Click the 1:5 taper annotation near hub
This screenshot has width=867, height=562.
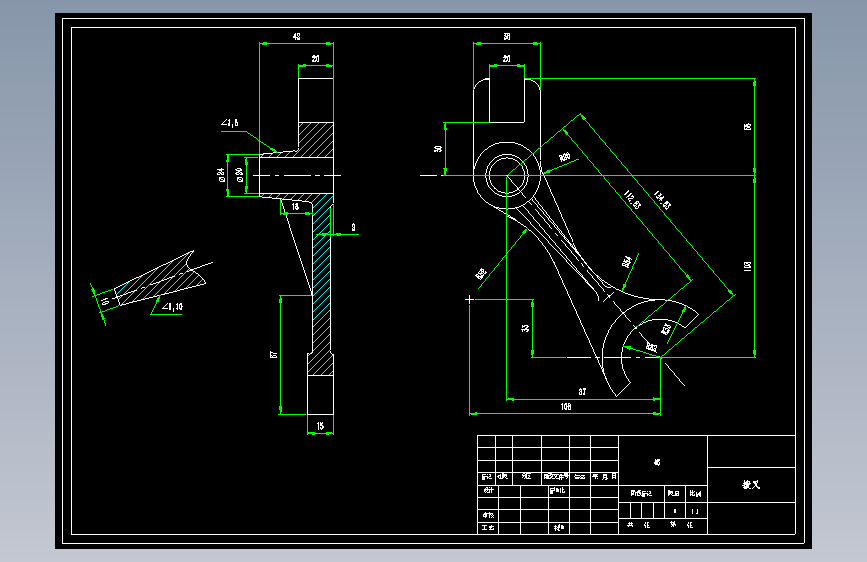pos(229,123)
